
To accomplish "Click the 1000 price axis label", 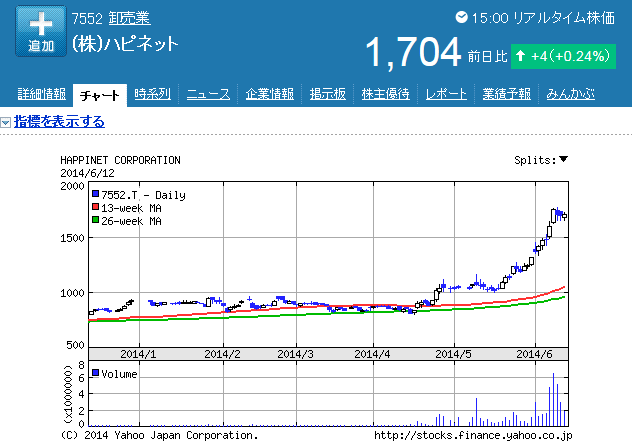I will point(73,293).
